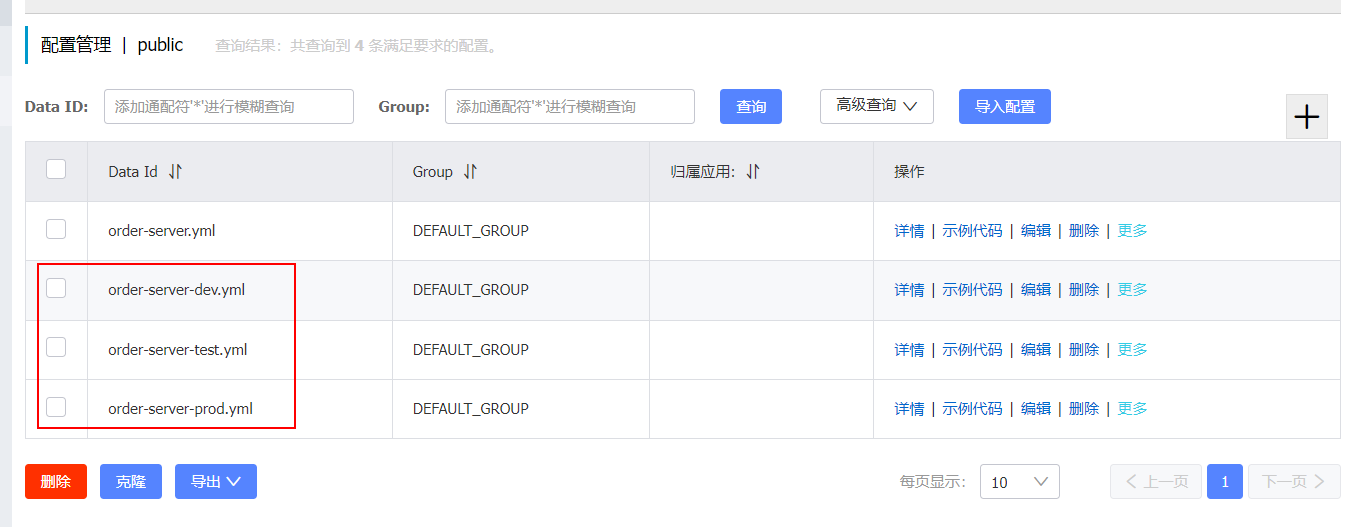This screenshot has width=1350, height=527.
Task: Open 更多 menu for order-server-test.yml
Action: click(x=1132, y=349)
